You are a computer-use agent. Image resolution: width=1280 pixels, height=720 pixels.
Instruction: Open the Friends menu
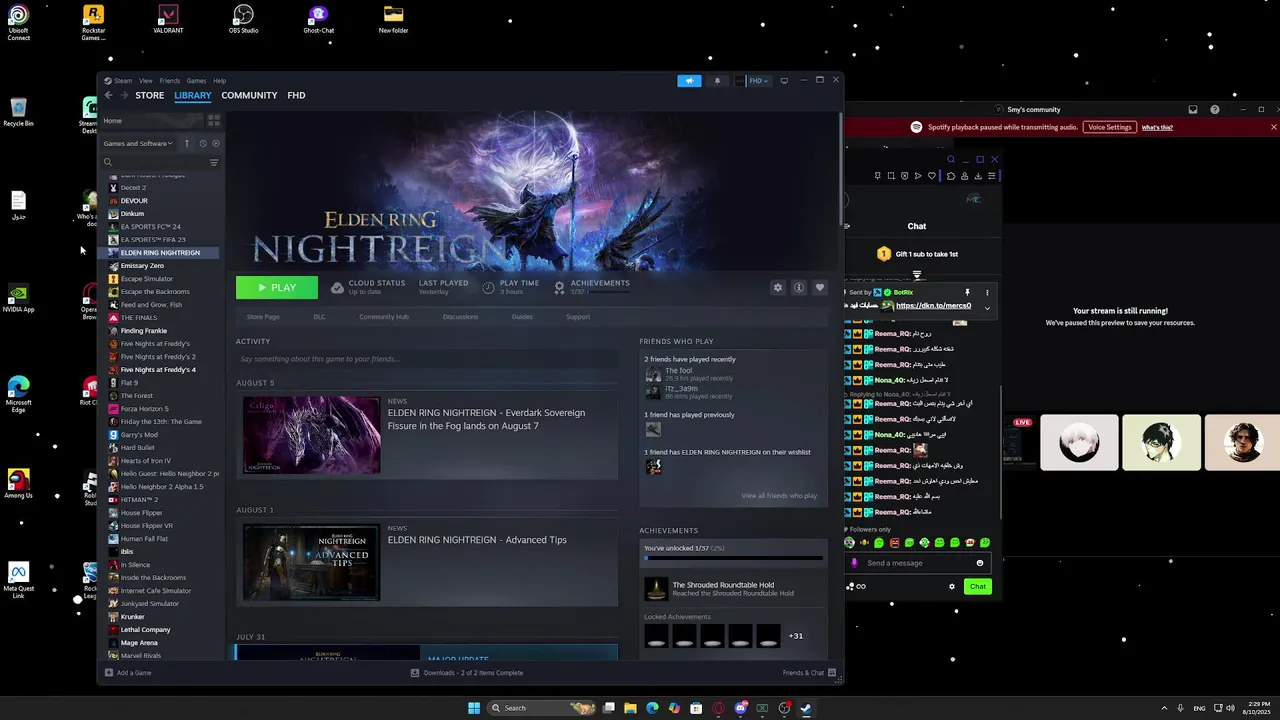click(x=170, y=81)
